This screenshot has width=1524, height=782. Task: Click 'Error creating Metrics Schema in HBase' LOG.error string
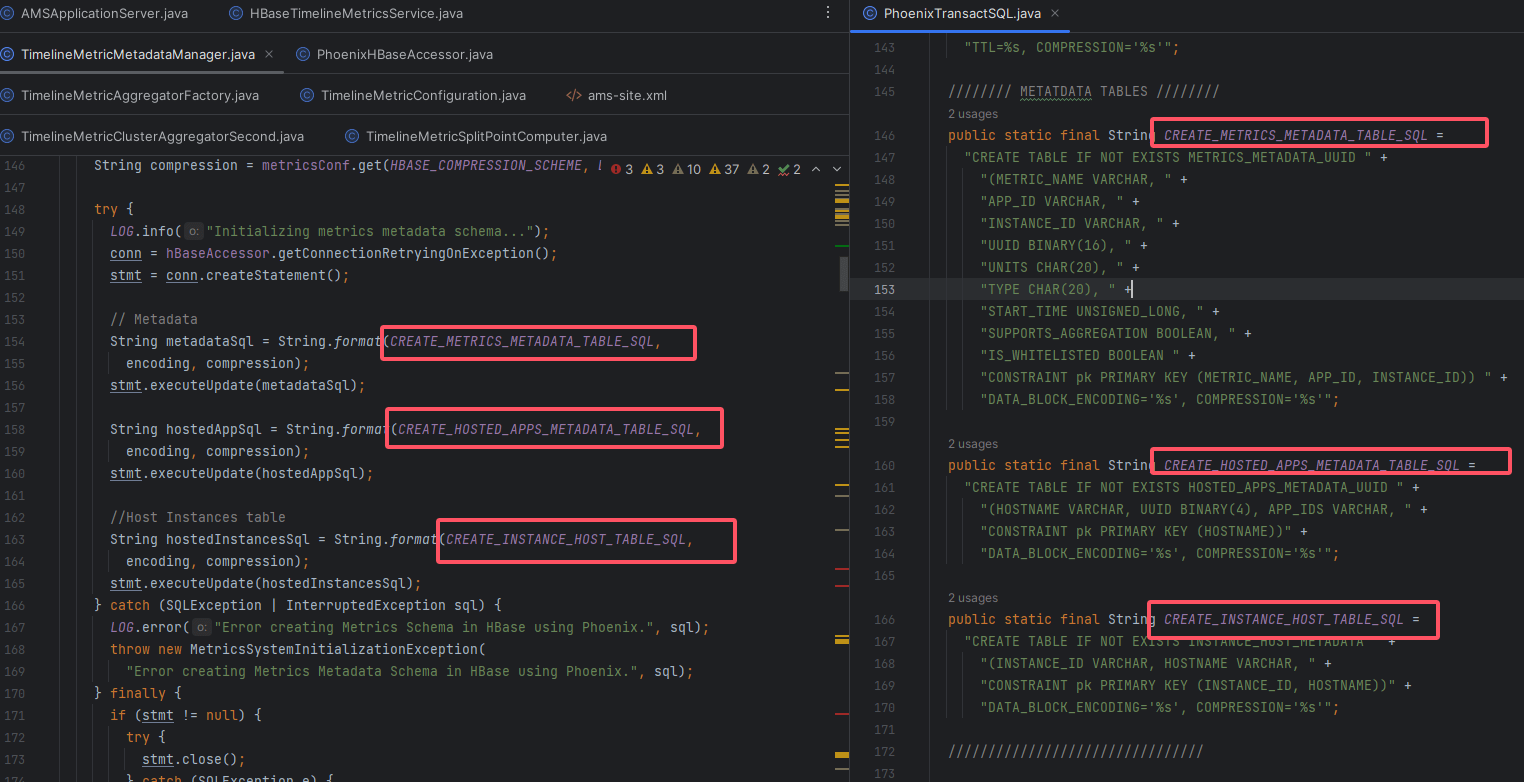coord(434,627)
